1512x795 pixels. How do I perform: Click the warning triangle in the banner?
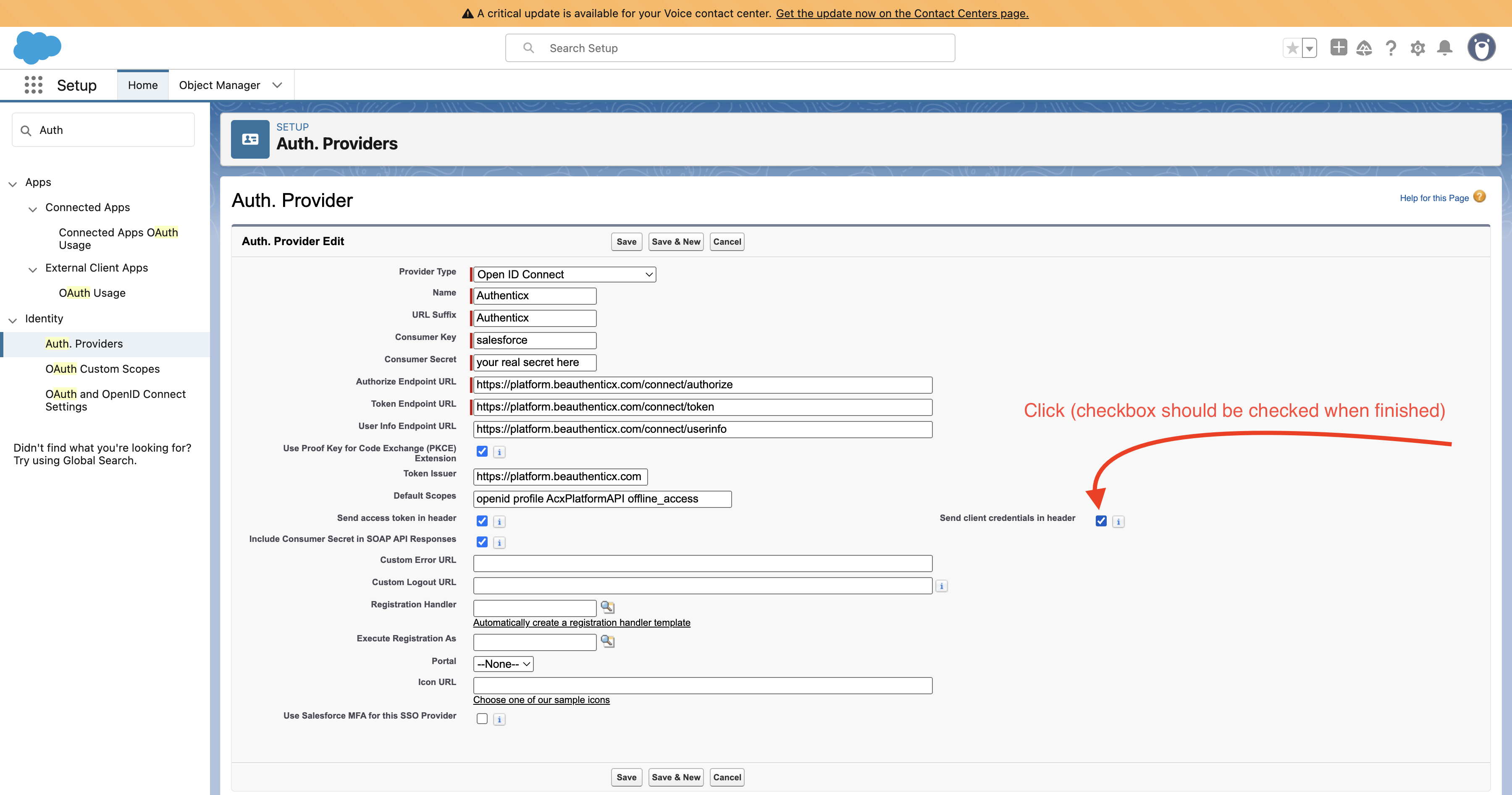[468, 13]
